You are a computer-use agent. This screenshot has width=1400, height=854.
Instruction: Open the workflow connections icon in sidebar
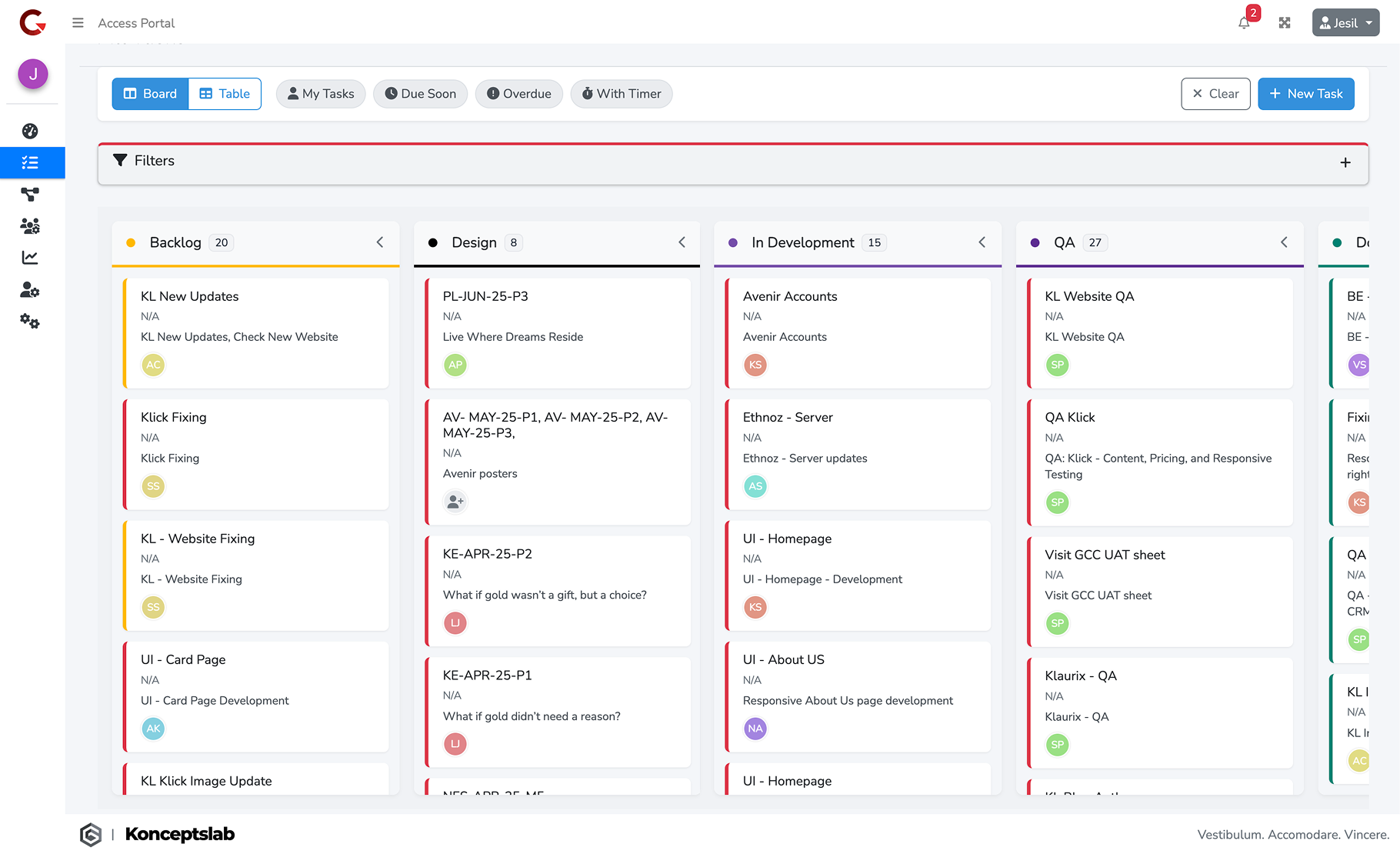(x=30, y=194)
